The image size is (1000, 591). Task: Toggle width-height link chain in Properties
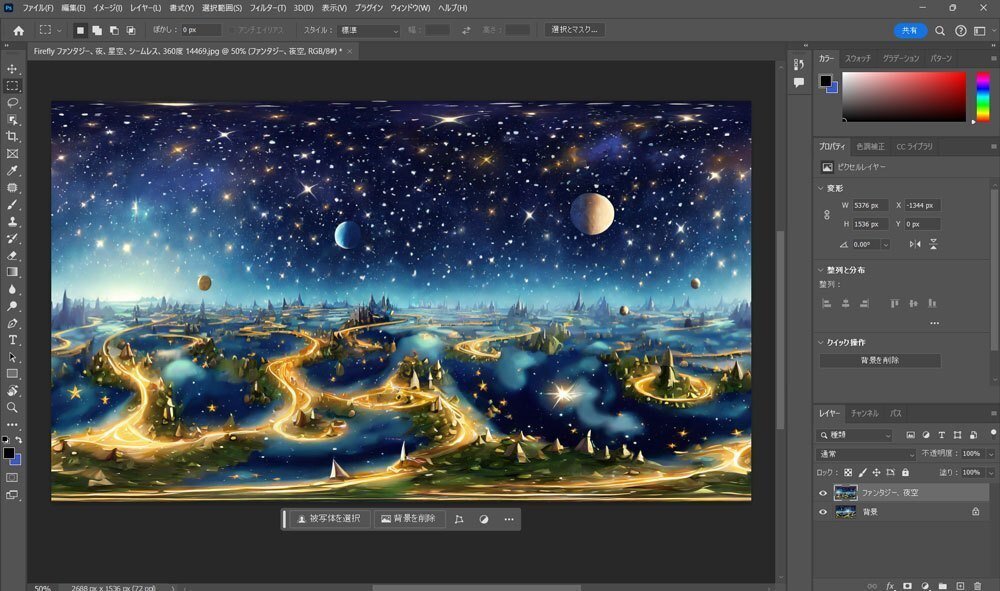827,215
